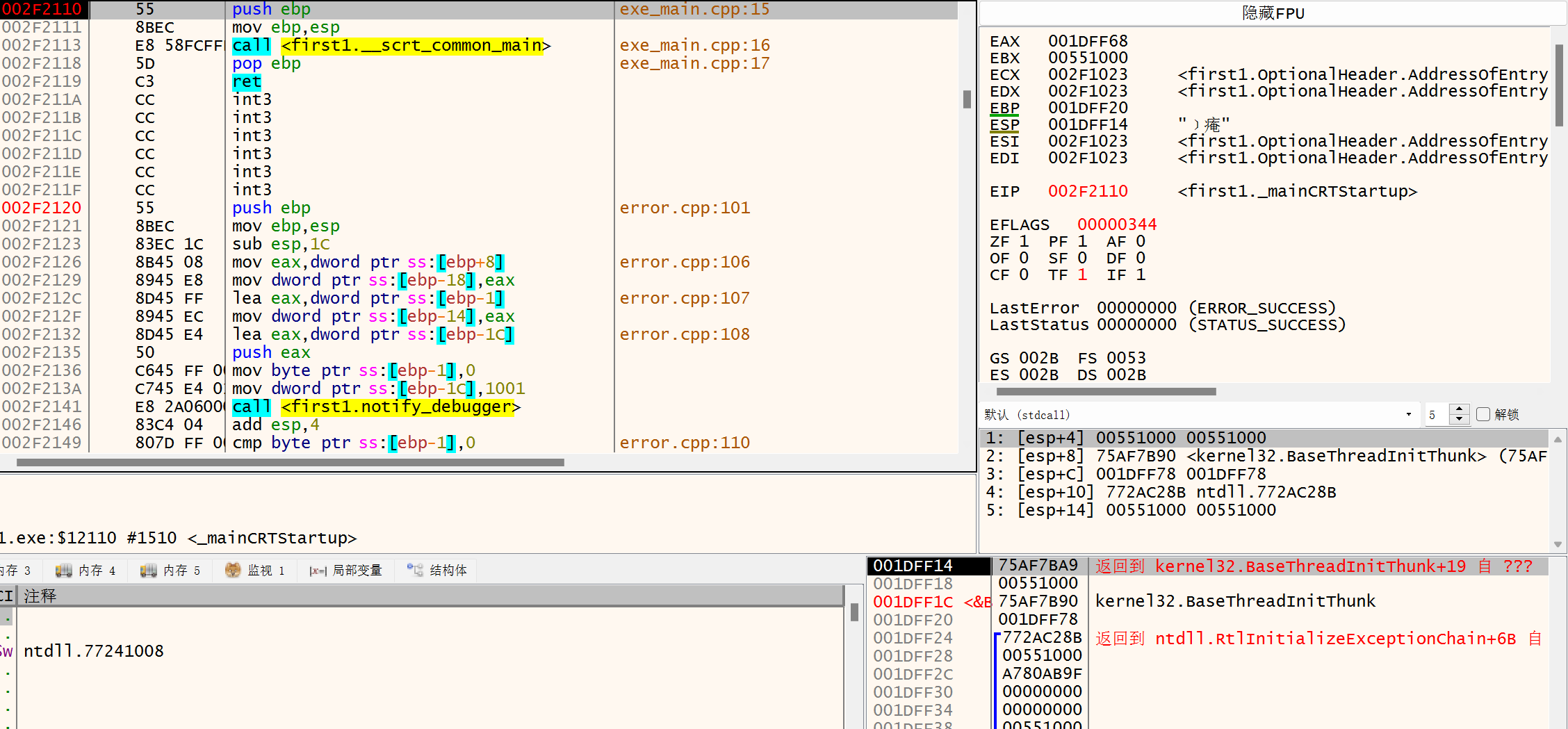Screen dimensions: 1568x729
Task: Click the 隐藏FPU button
Action: tap(1273, 13)
